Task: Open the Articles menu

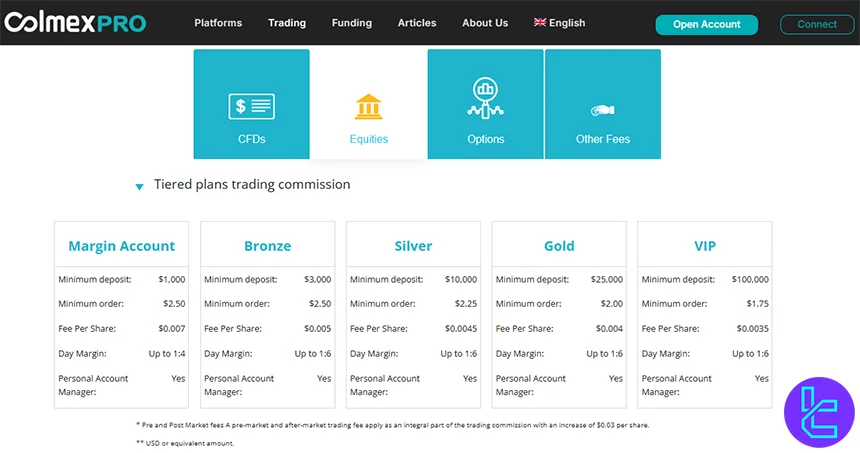Action: click(417, 23)
